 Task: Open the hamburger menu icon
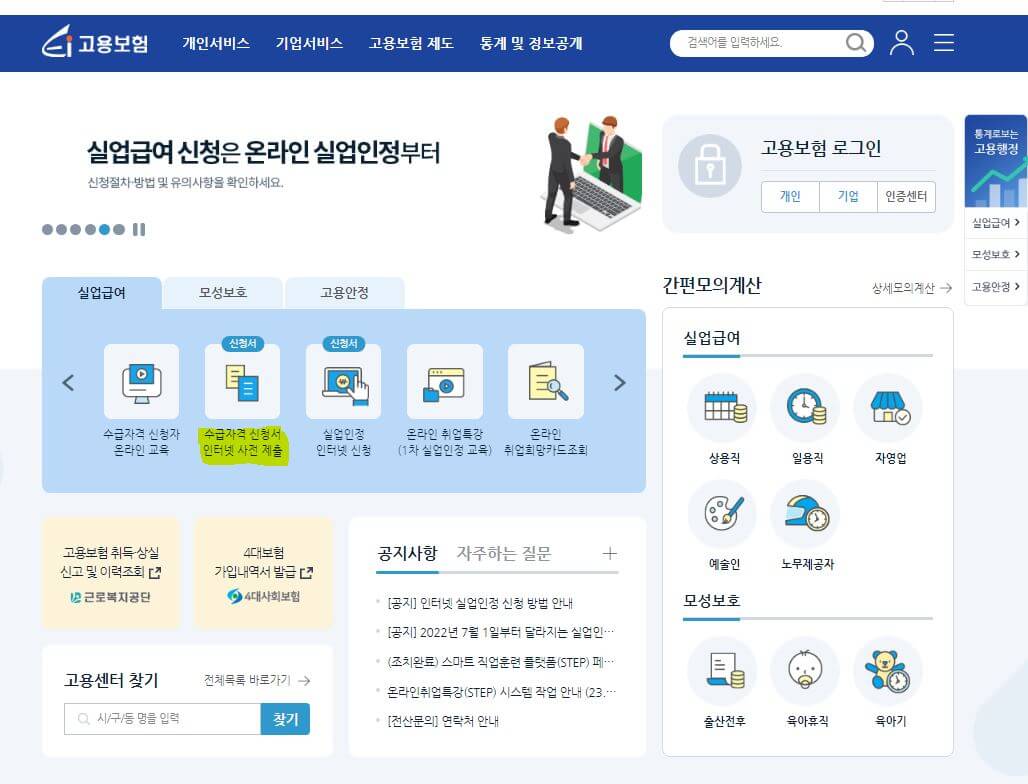943,43
